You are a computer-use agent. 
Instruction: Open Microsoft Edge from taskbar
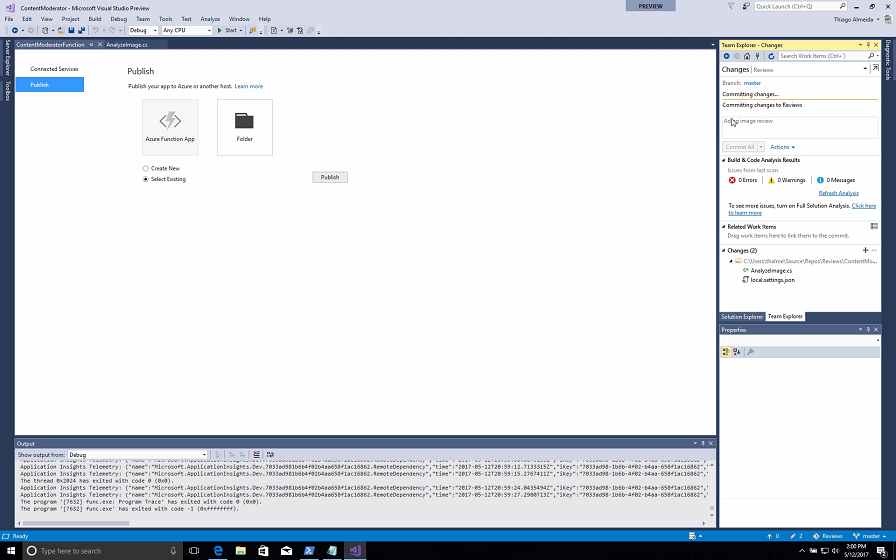click(218, 551)
